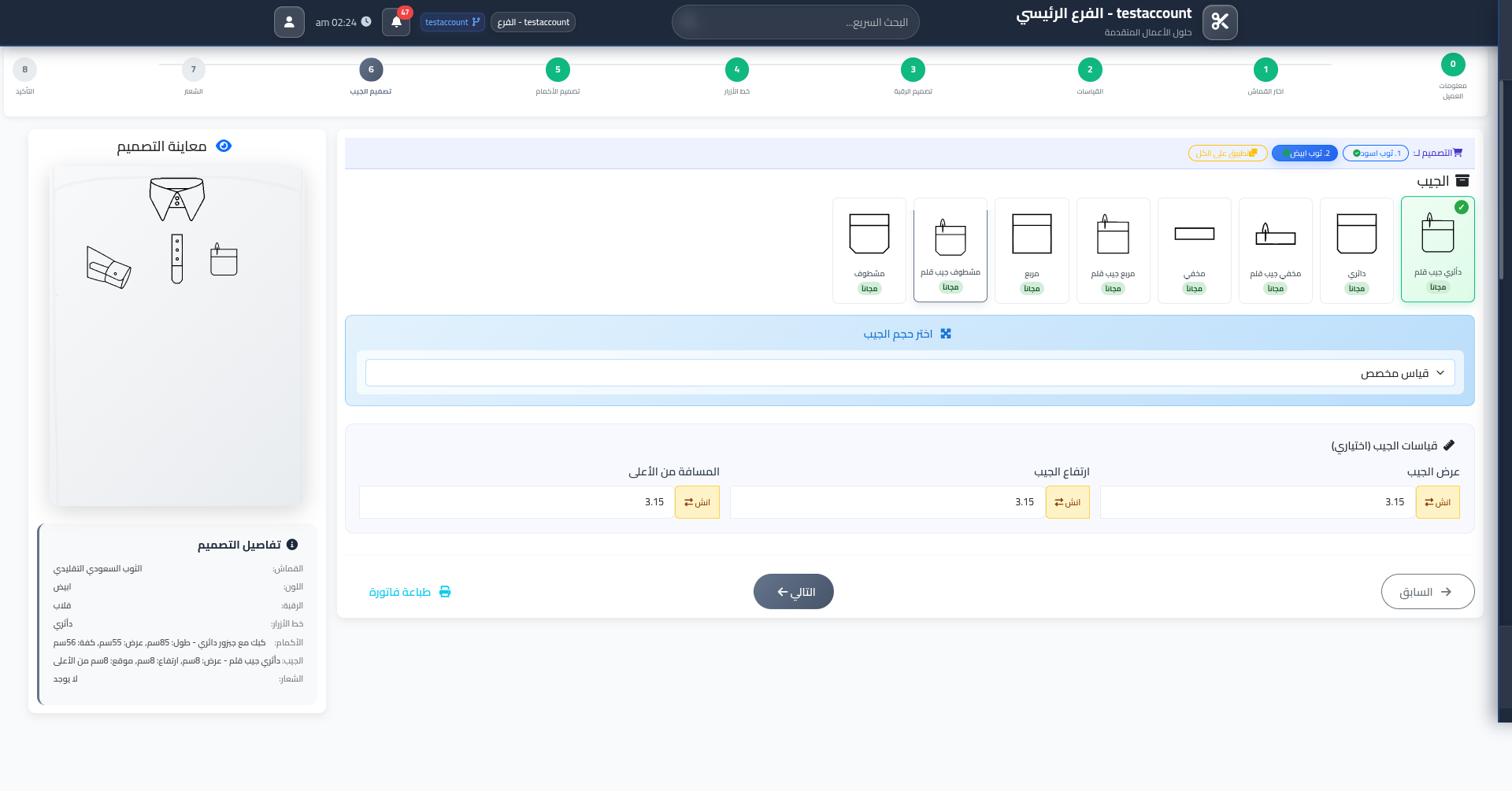Click the scissors app logo icon
The height and width of the screenshot is (791, 1512).
[x=1220, y=21]
